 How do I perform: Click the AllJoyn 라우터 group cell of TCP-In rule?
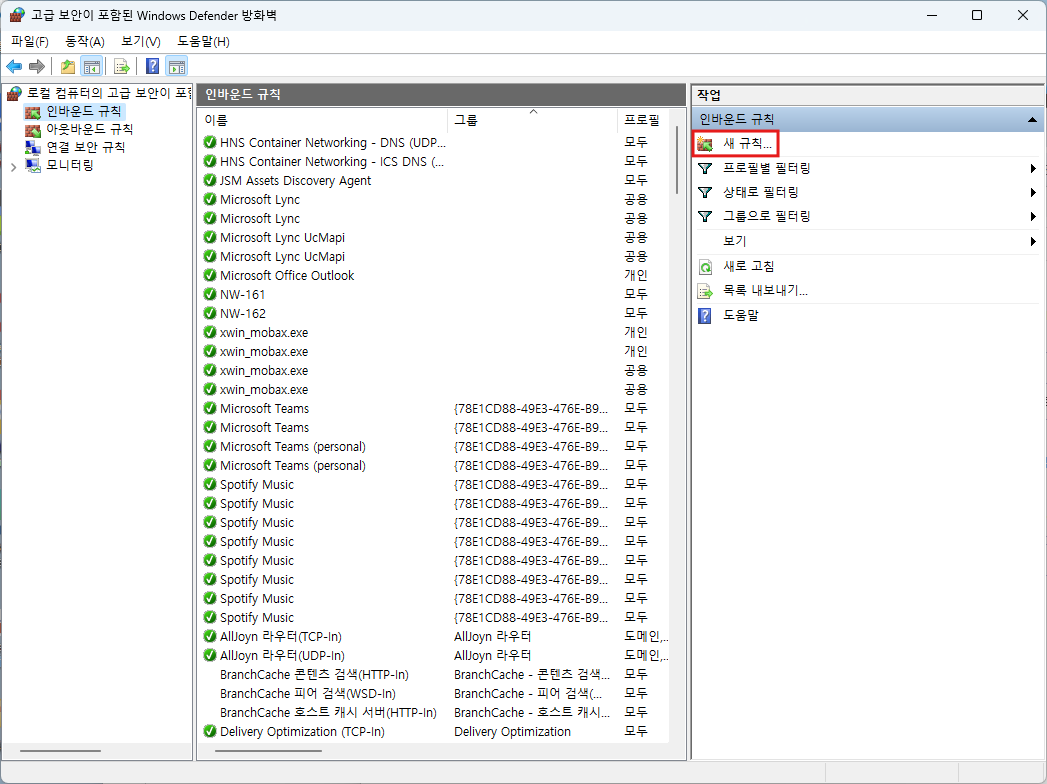[x=493, y=636]
